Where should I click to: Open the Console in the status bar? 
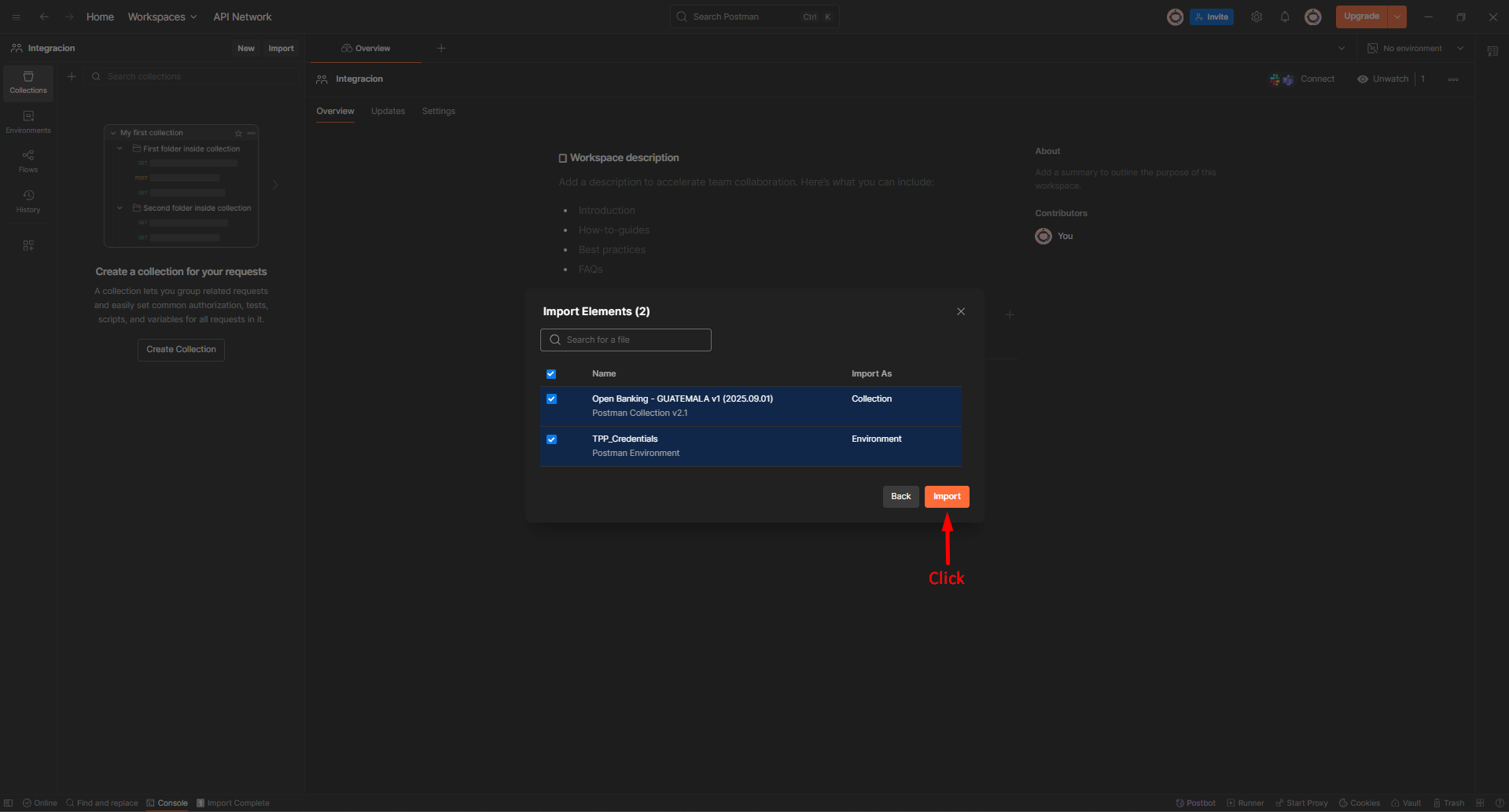coord(167,803)
